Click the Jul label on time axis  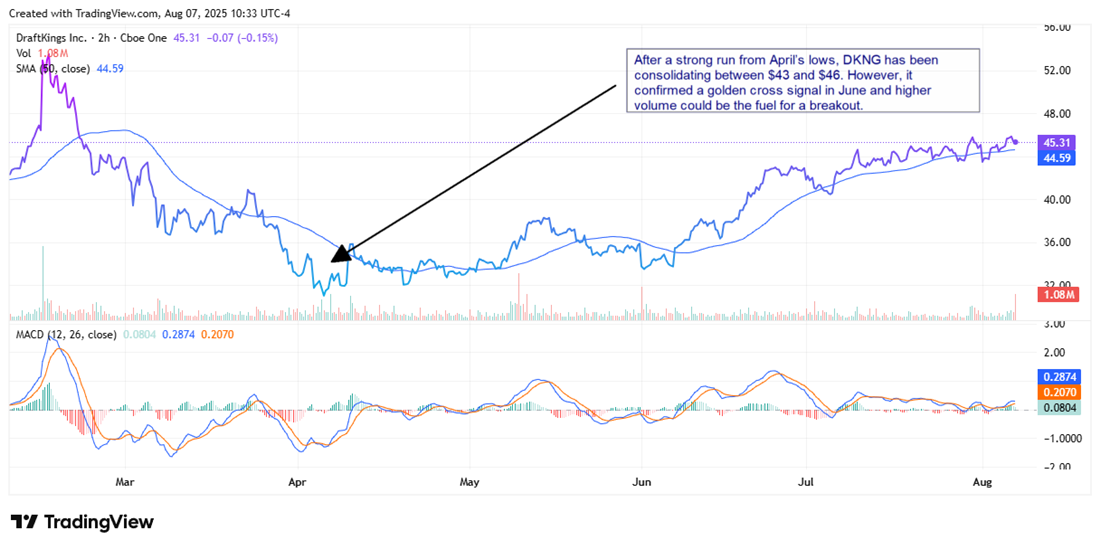pyautogui.click(x=805, y=481)
